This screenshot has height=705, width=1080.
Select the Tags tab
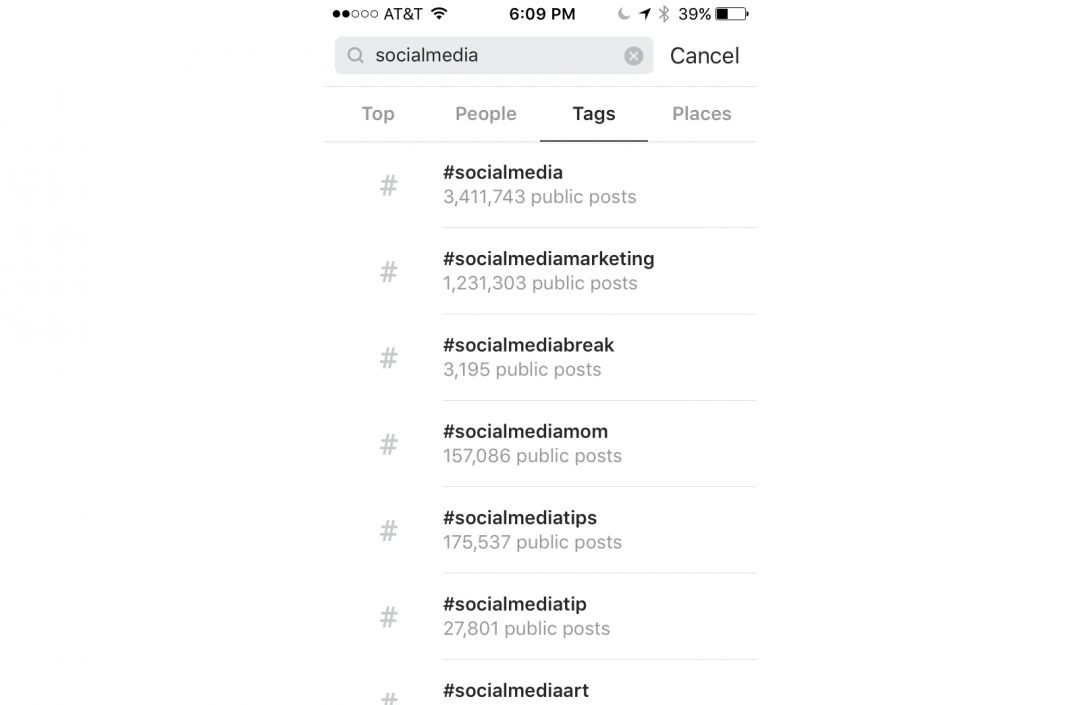tap(594, 114)
